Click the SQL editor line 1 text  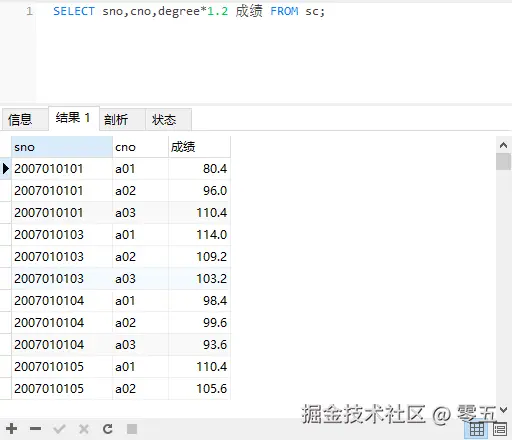click(x=189, y=11)
